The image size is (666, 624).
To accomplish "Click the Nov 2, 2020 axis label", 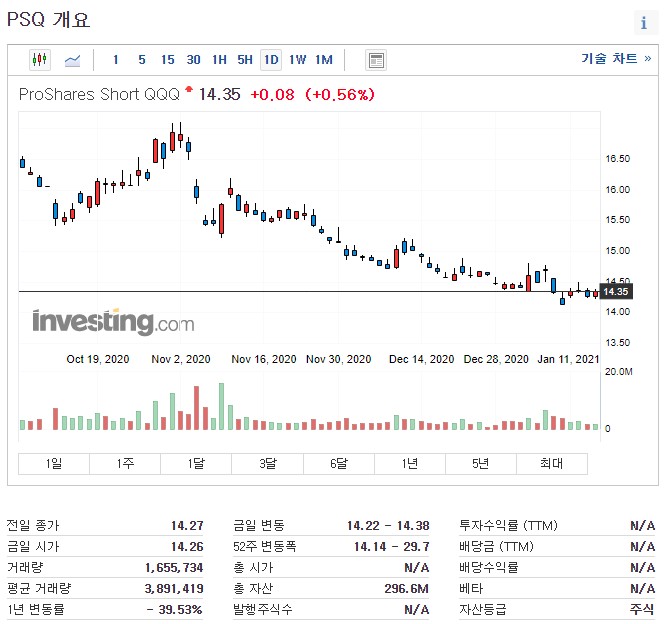I will point(181,359).
